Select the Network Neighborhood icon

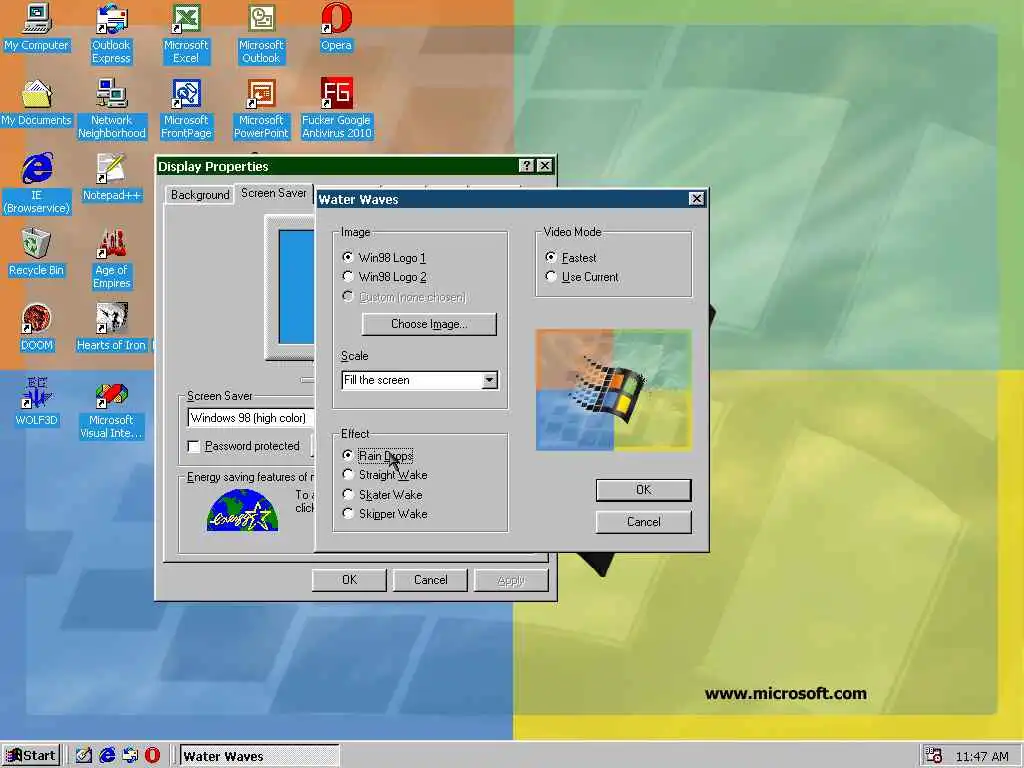click(x=112, y=108)
